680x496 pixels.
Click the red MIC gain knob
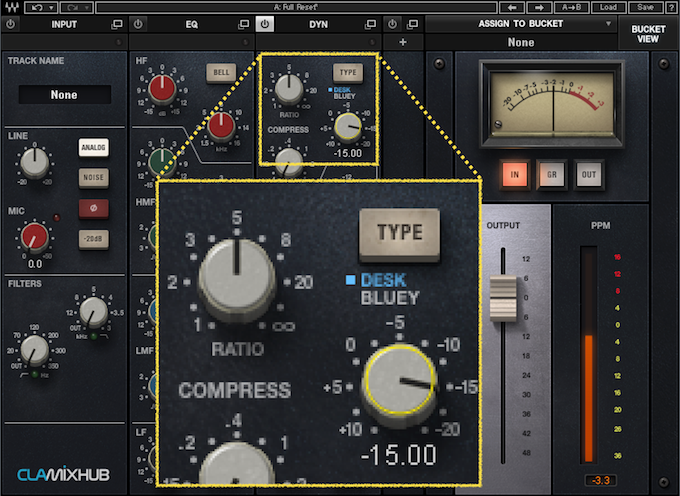click(35, 238)
